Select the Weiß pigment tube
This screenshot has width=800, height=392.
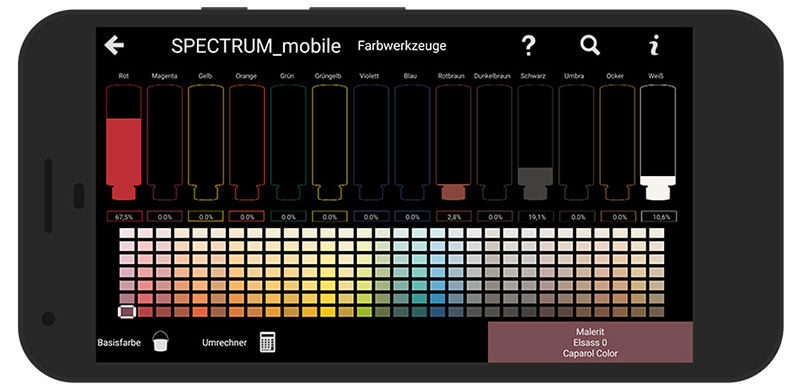[658, 143]
